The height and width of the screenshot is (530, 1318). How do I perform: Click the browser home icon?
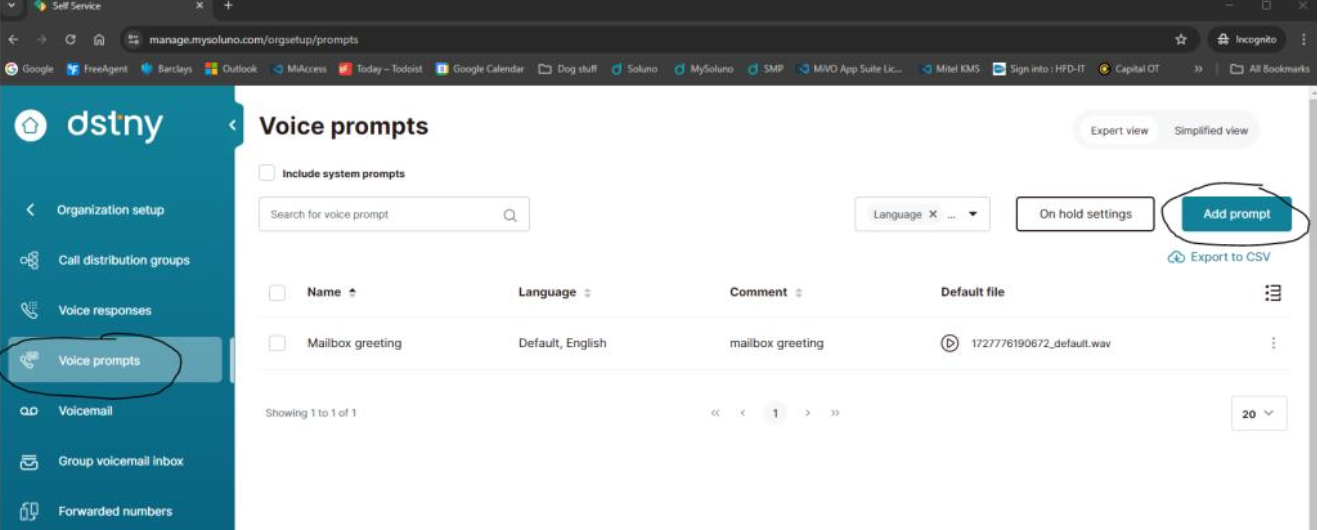pyautogui.click(x=99, y=39)
